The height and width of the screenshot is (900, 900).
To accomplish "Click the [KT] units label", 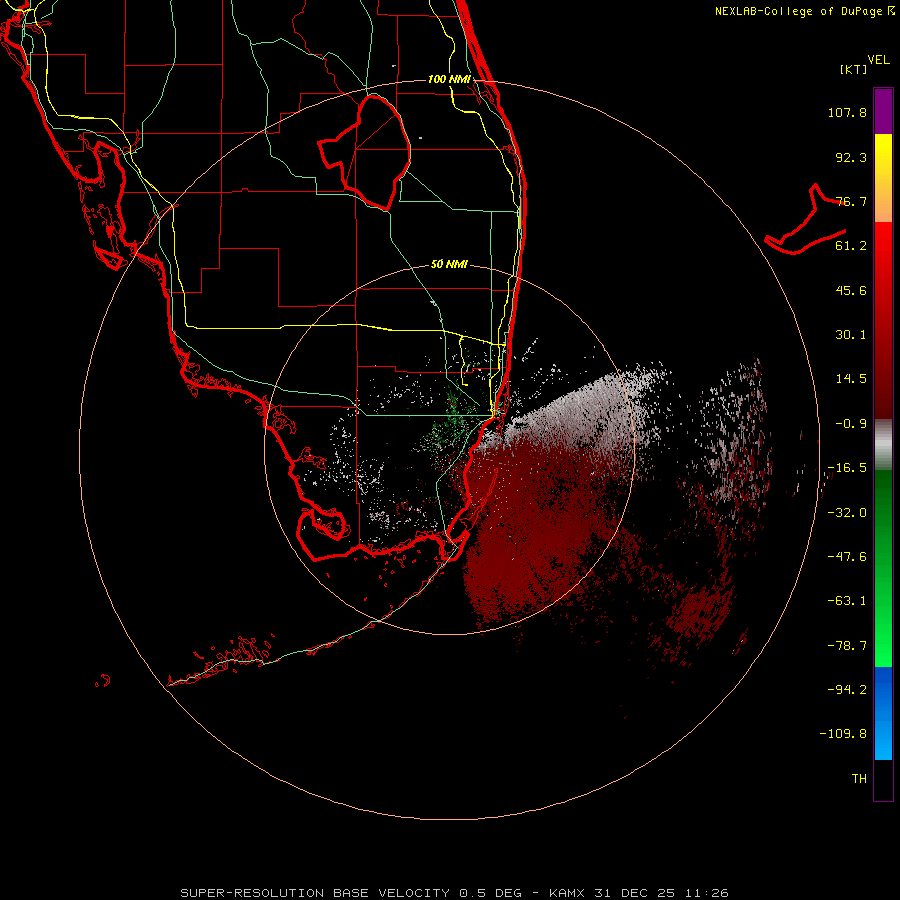I will pos(853,69).
